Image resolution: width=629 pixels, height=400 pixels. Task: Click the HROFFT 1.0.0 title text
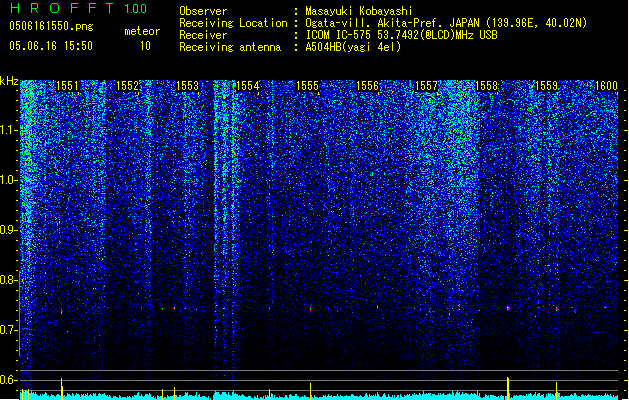tap(79, 8)
